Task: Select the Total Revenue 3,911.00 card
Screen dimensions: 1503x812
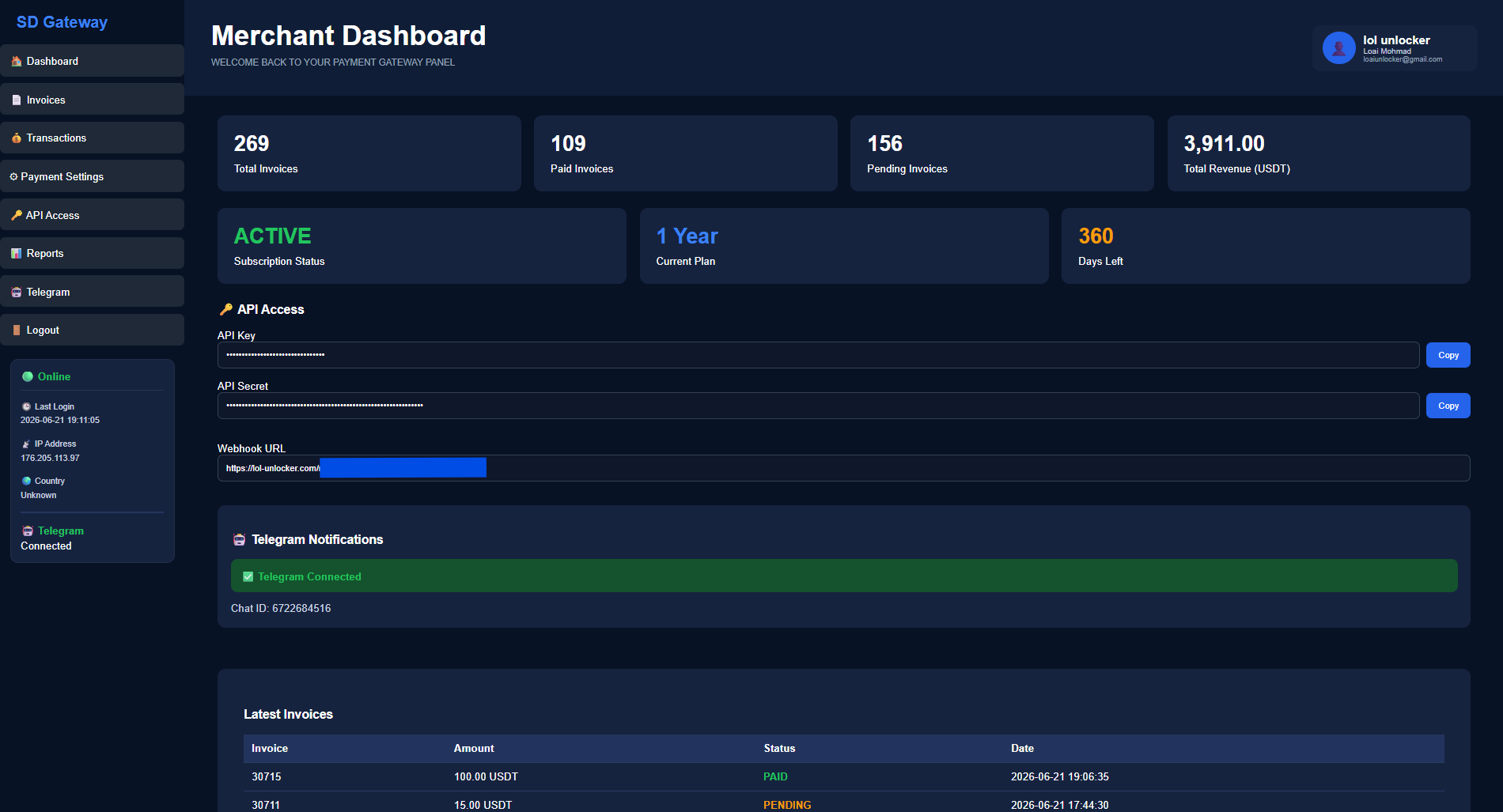Action: 1319,153
